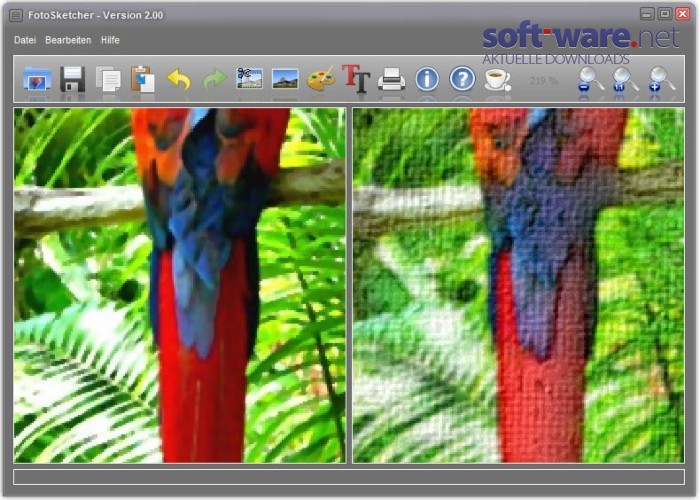
Task: Show program info with the blue i icon
Action: (427, 79)
